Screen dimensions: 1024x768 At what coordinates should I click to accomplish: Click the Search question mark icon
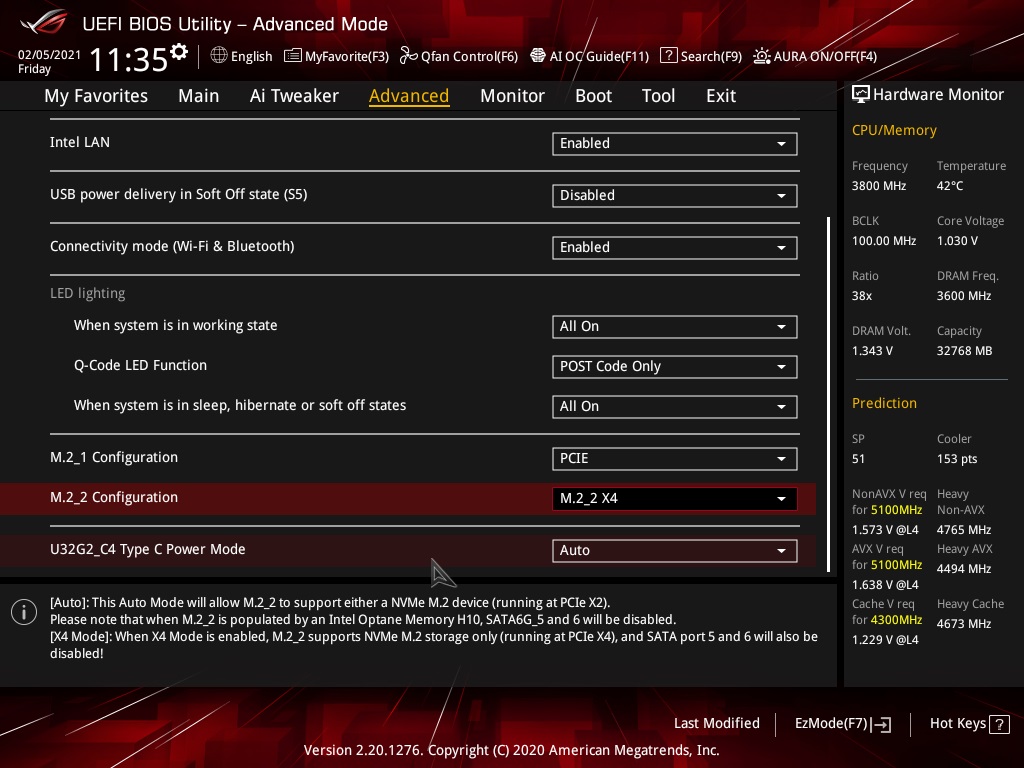coord(668,56)
